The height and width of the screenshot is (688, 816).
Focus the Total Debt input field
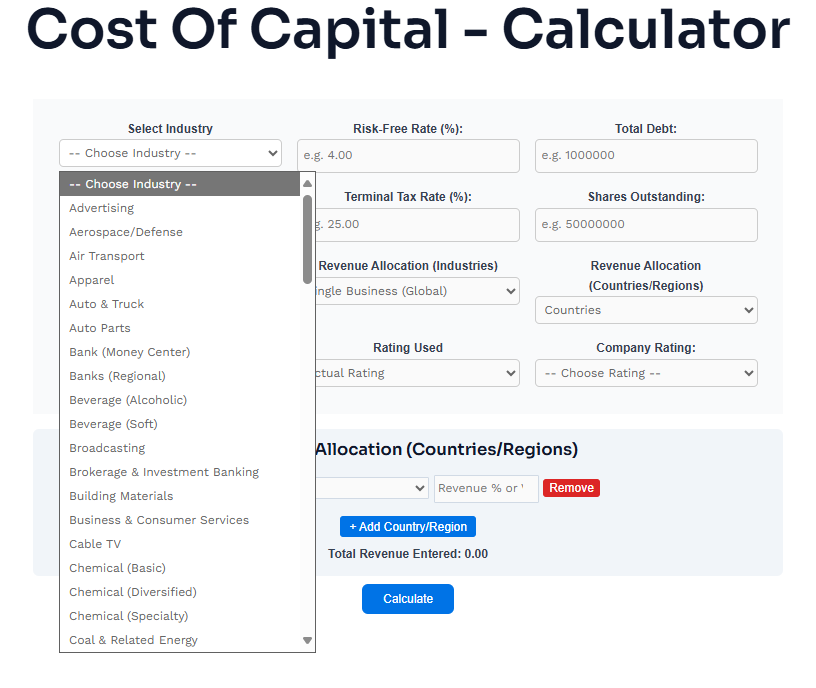(646, 156)
